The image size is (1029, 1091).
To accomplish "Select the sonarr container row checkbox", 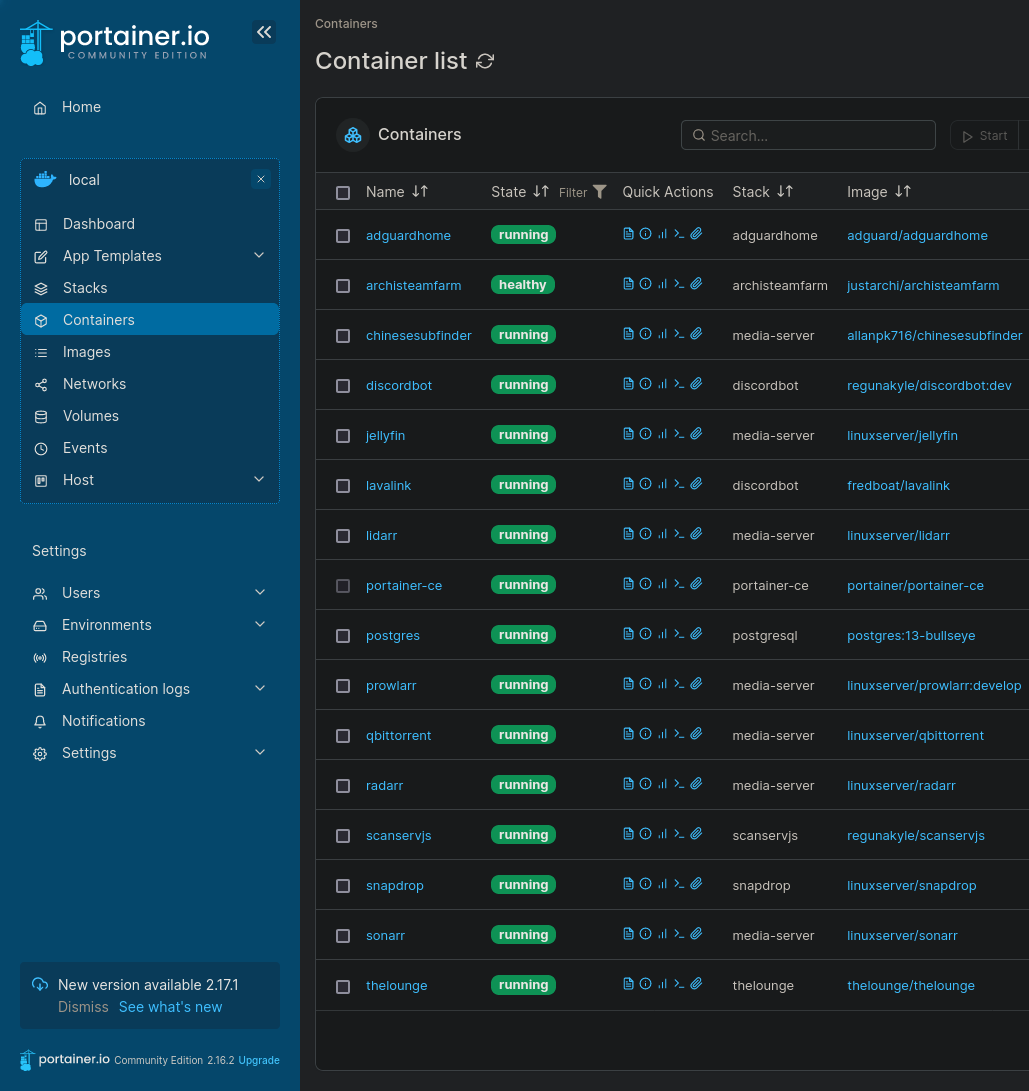I will pos(343,935).
